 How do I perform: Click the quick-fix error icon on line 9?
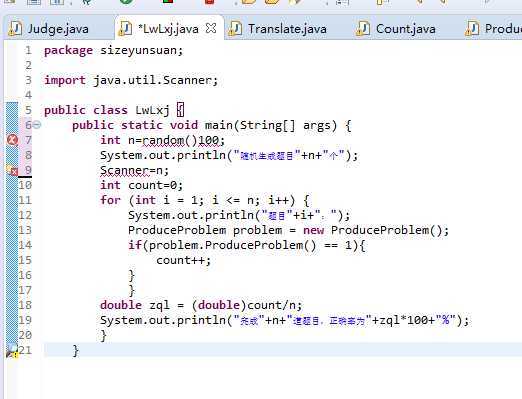coord(12,170)
